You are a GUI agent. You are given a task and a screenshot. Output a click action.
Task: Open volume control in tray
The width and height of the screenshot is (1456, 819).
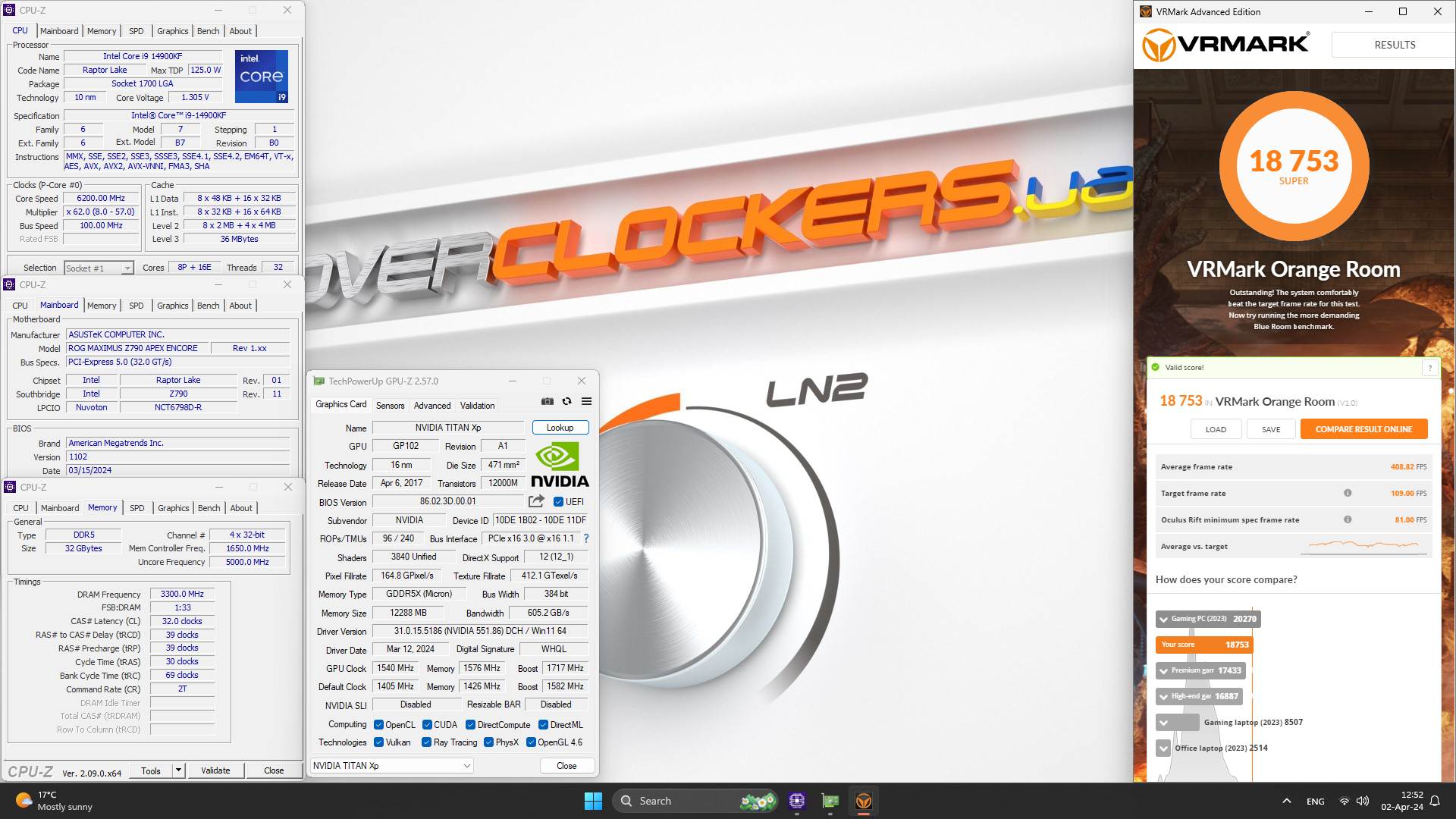tap(1363, 801)
